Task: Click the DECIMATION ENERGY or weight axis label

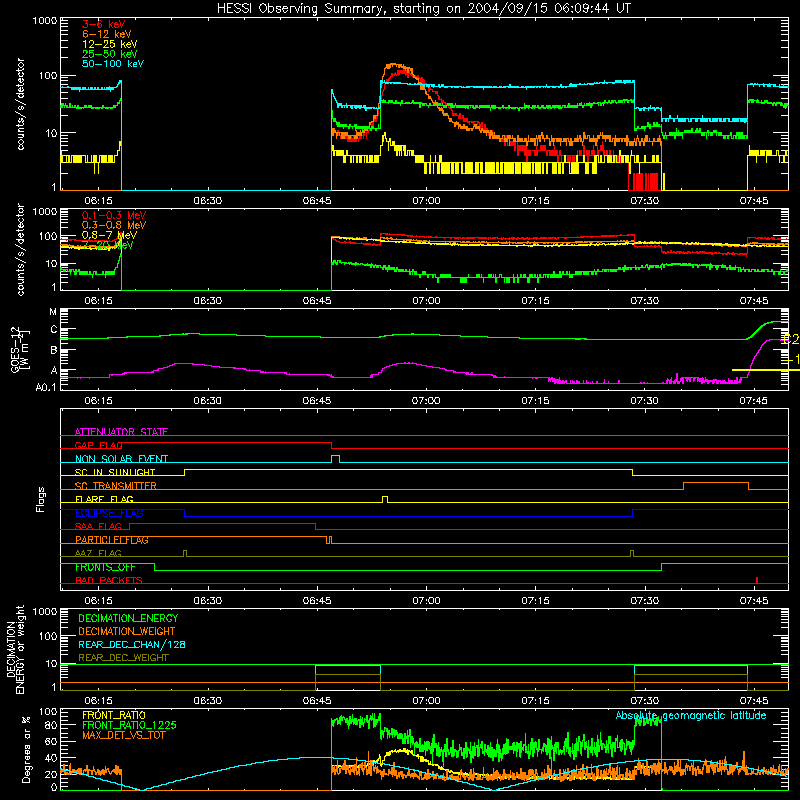Action: [14, 649]
